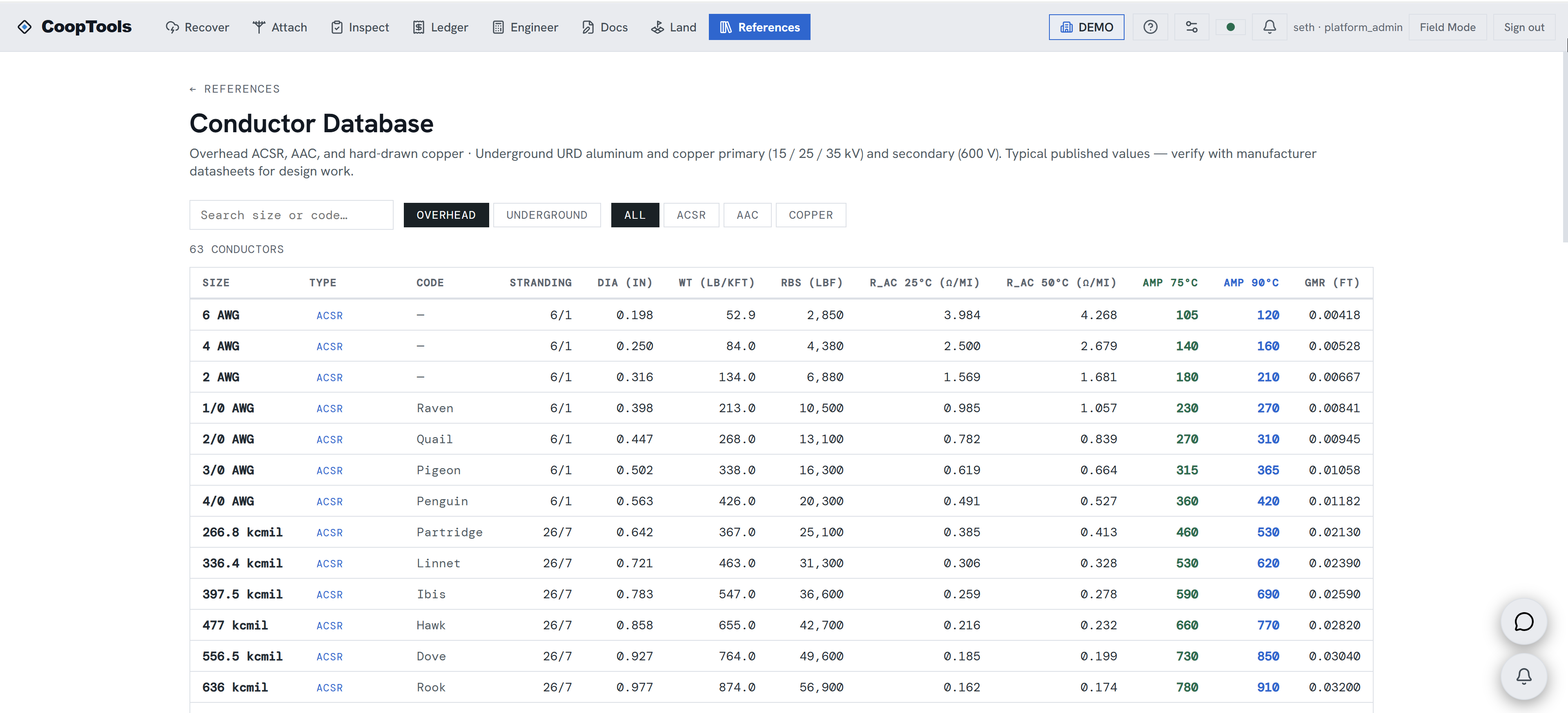
Task: Click the Pigeon code cell
Action: coord(438,470)
